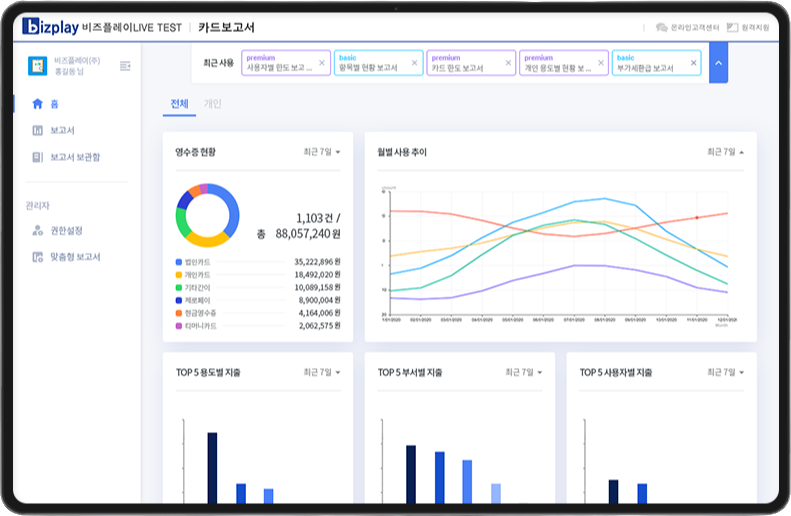Click the 홍길동 님 user name

(x=69, y=72)
